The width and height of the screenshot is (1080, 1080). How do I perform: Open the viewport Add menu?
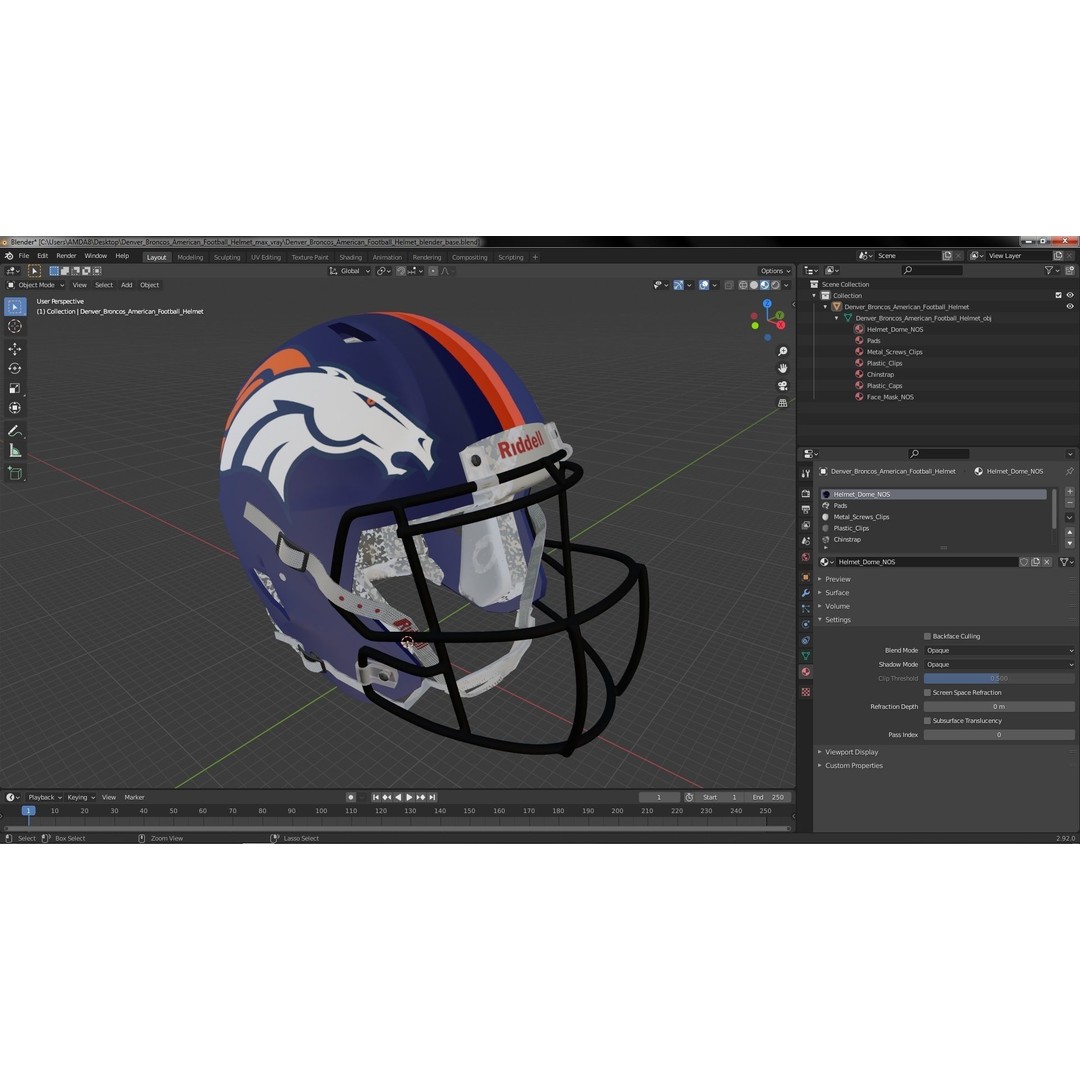tap(127, 285)
